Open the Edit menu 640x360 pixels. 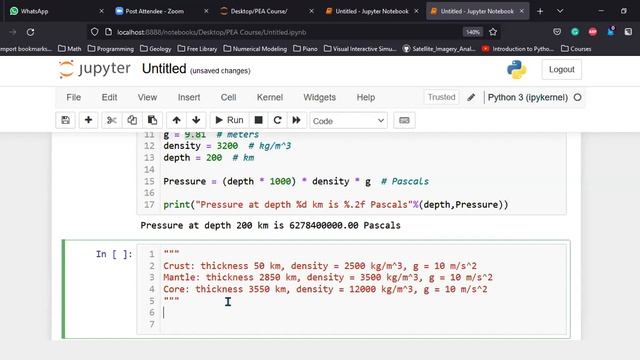(x=109, y=98)
